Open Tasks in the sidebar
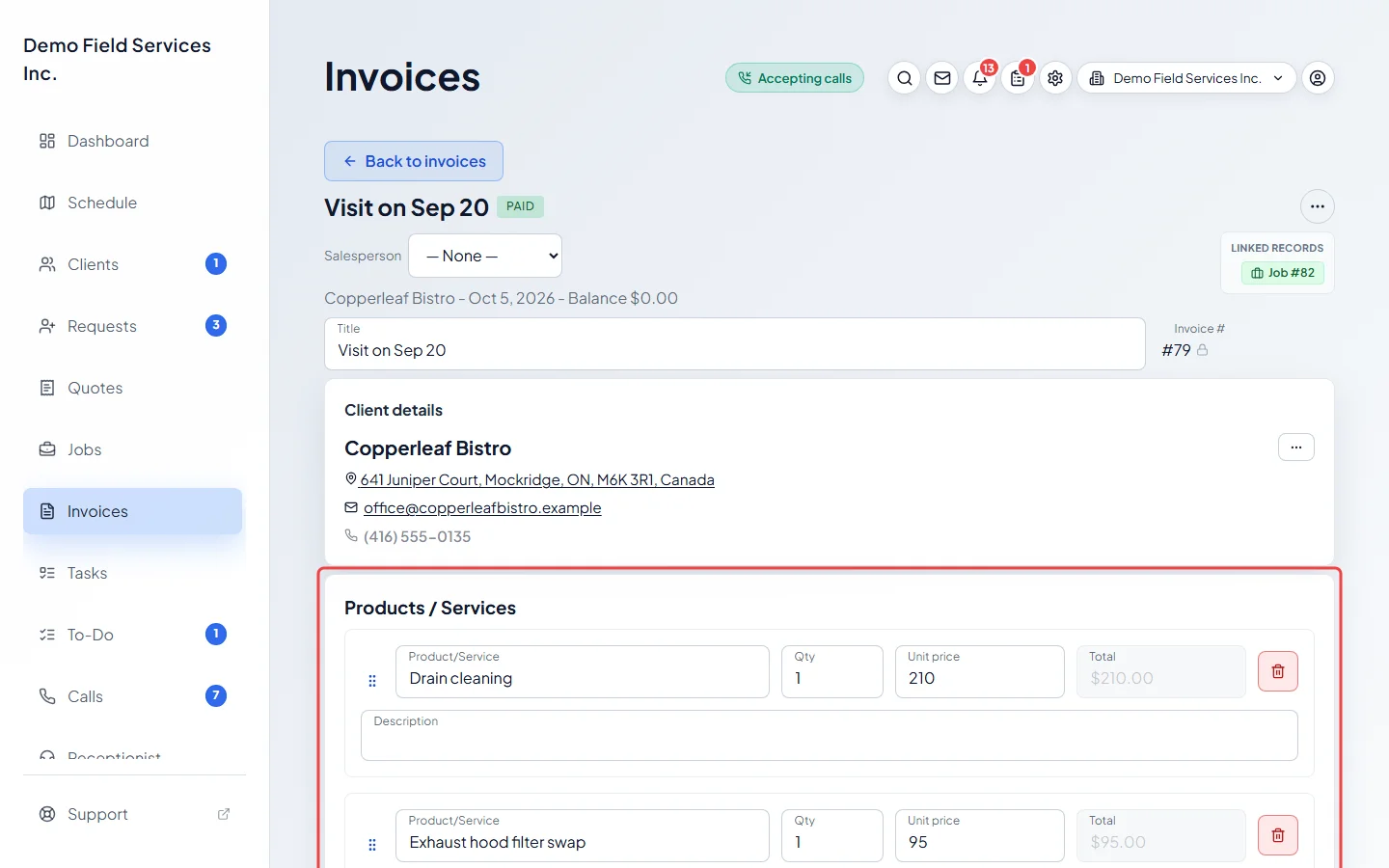The height and width of the screenshot is (868, 1389). coord(133,573)
